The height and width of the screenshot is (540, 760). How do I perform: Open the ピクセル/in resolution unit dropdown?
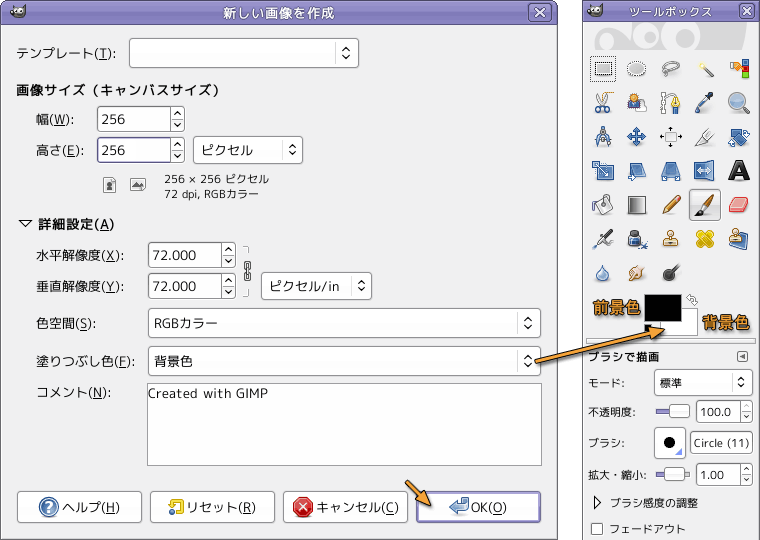(x=316, y=286)
